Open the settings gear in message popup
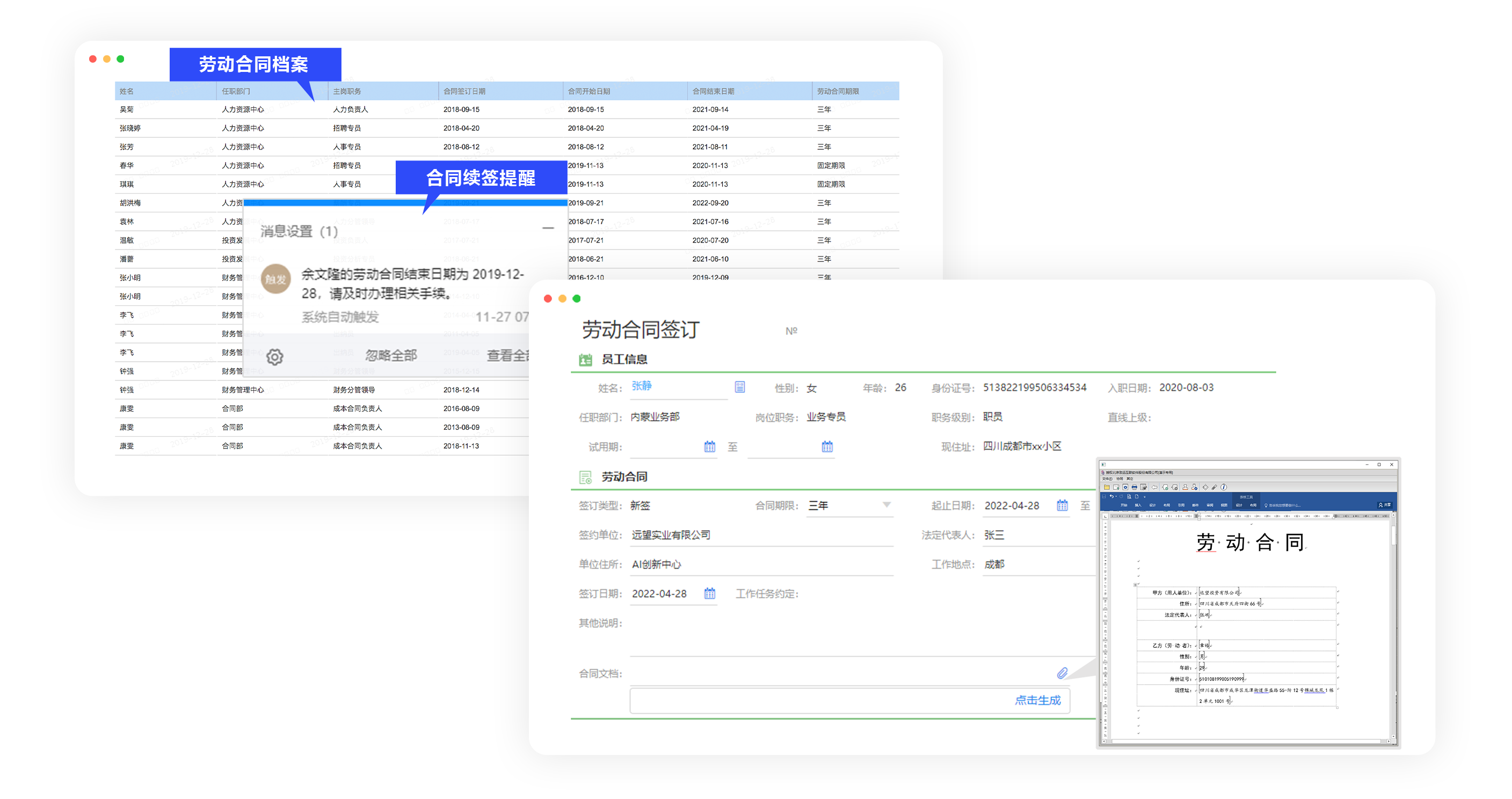 tap(275, 357)
